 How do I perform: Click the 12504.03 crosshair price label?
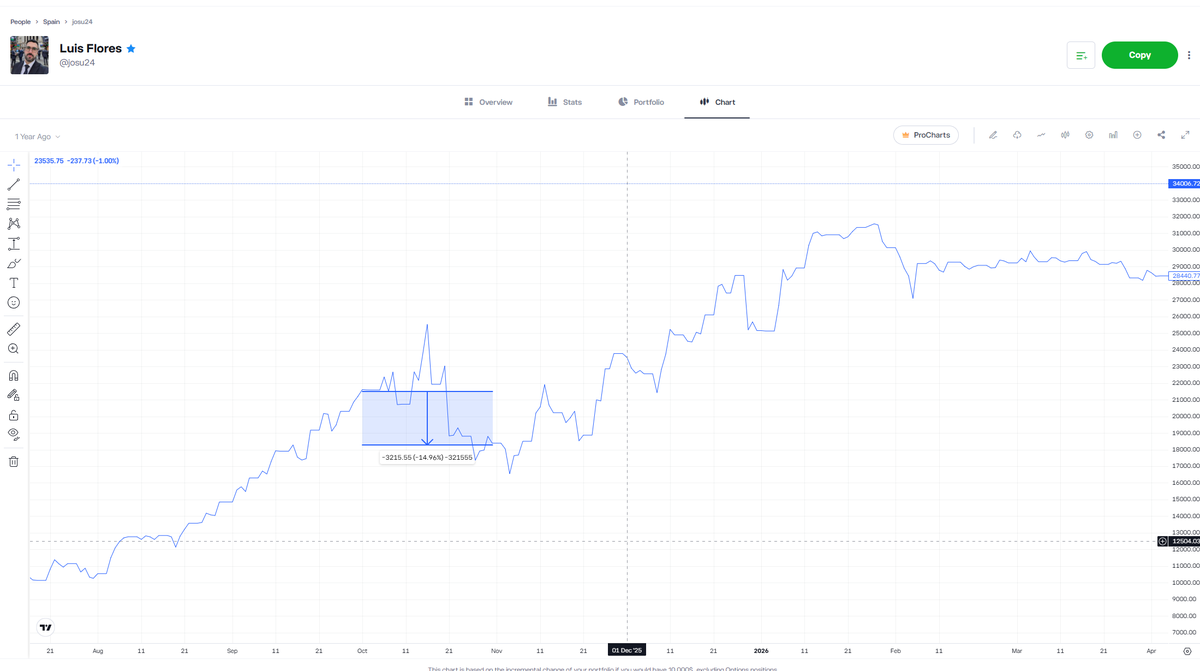(x=1184, y=541)
